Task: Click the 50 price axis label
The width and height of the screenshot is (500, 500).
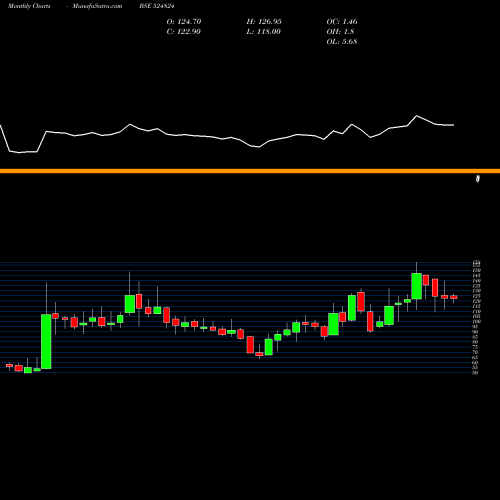Action: (475, 372)
